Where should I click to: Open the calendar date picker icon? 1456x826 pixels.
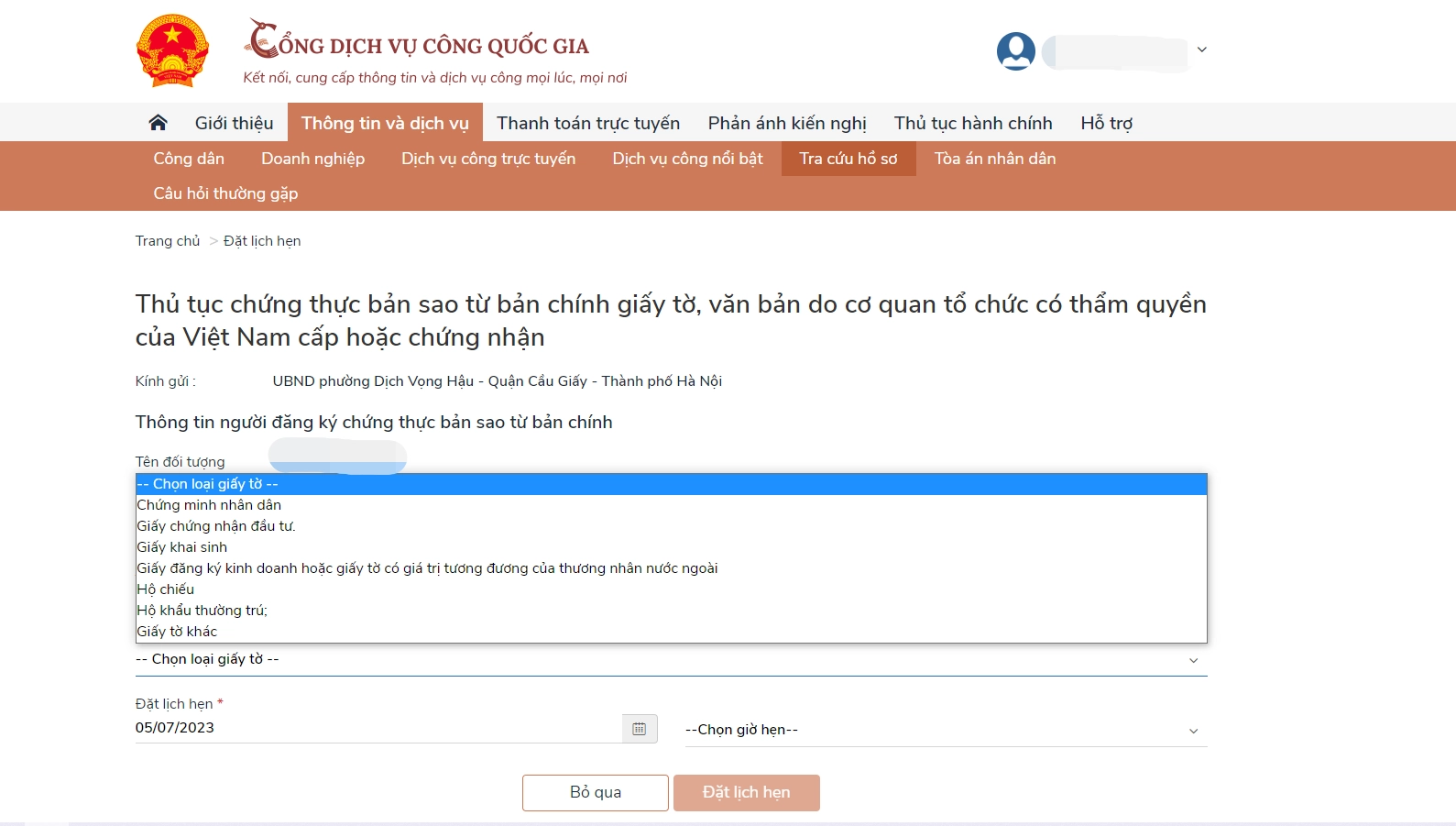(x=640, y=729)
